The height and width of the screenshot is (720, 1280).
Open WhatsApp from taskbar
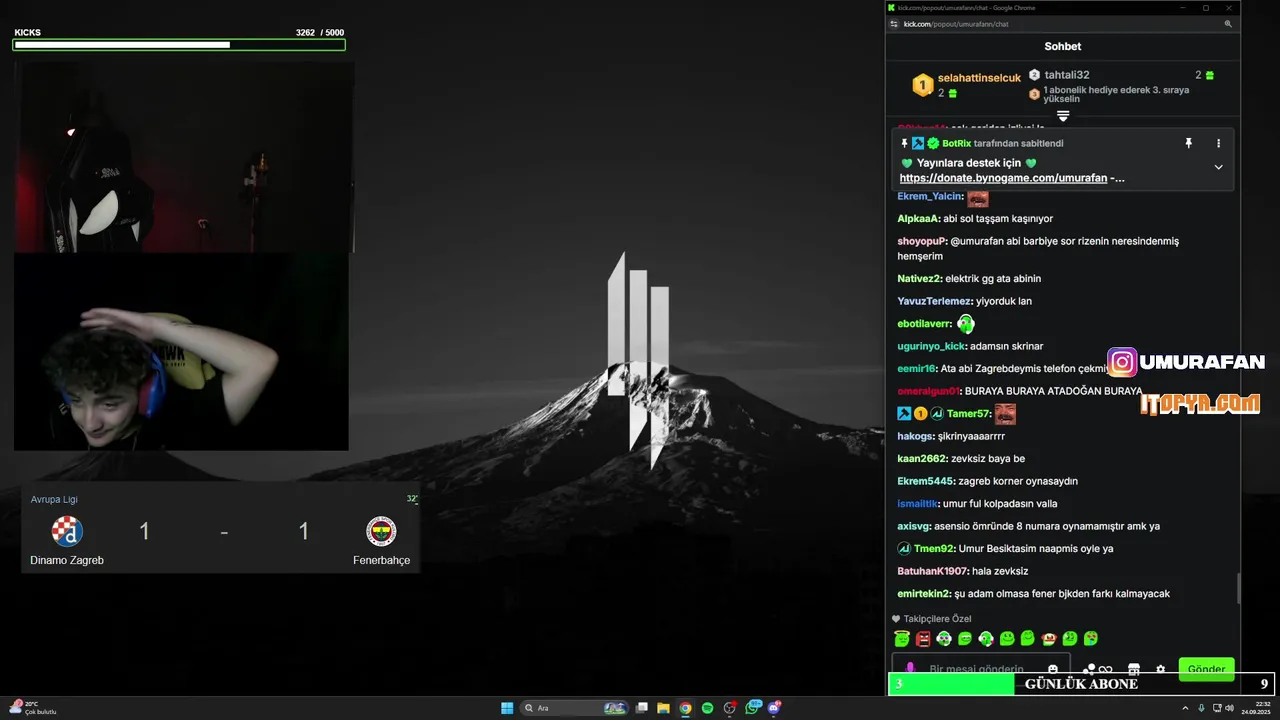(x=752, y=708)
